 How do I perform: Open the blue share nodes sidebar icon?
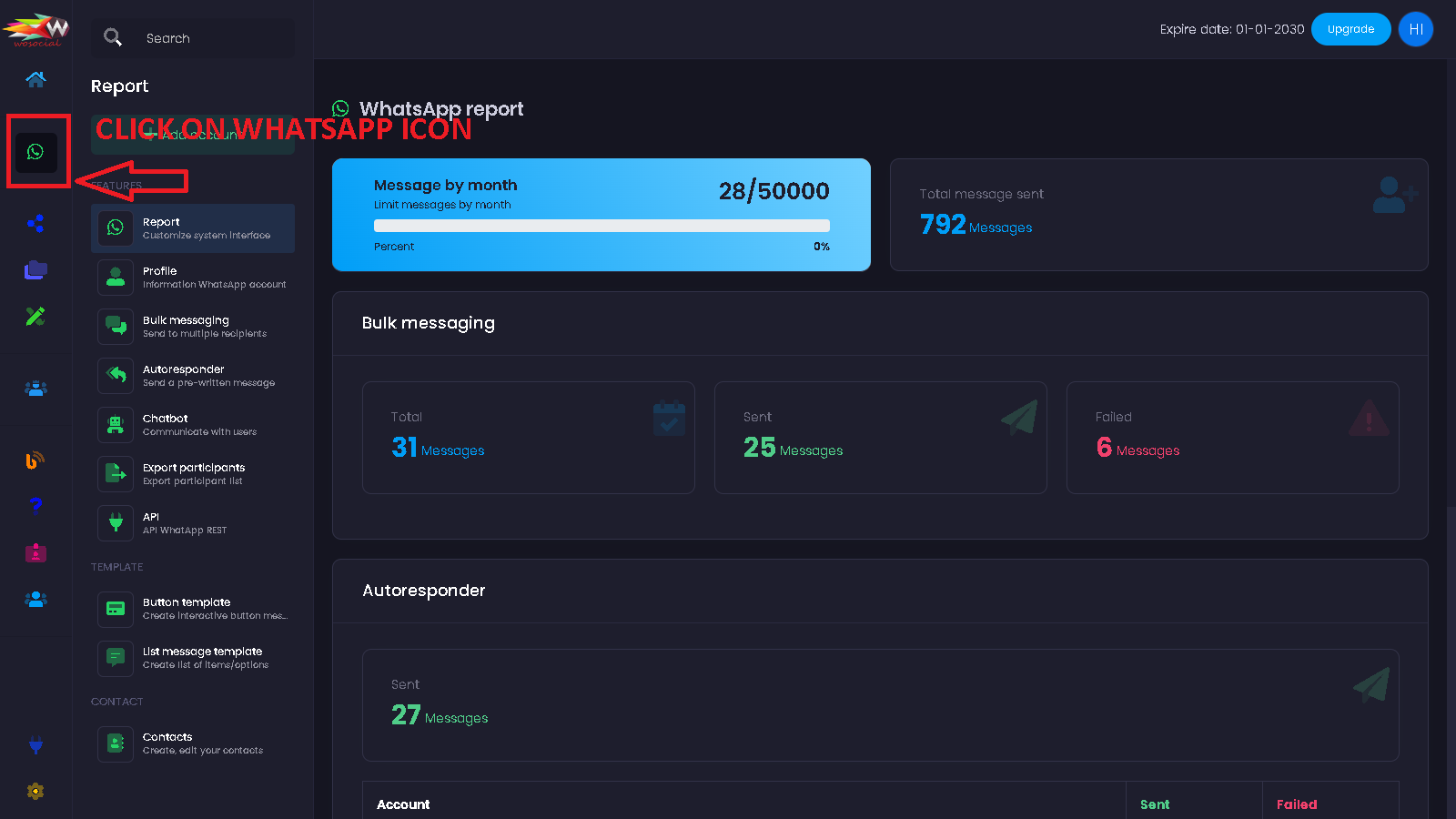coord(35,223)
